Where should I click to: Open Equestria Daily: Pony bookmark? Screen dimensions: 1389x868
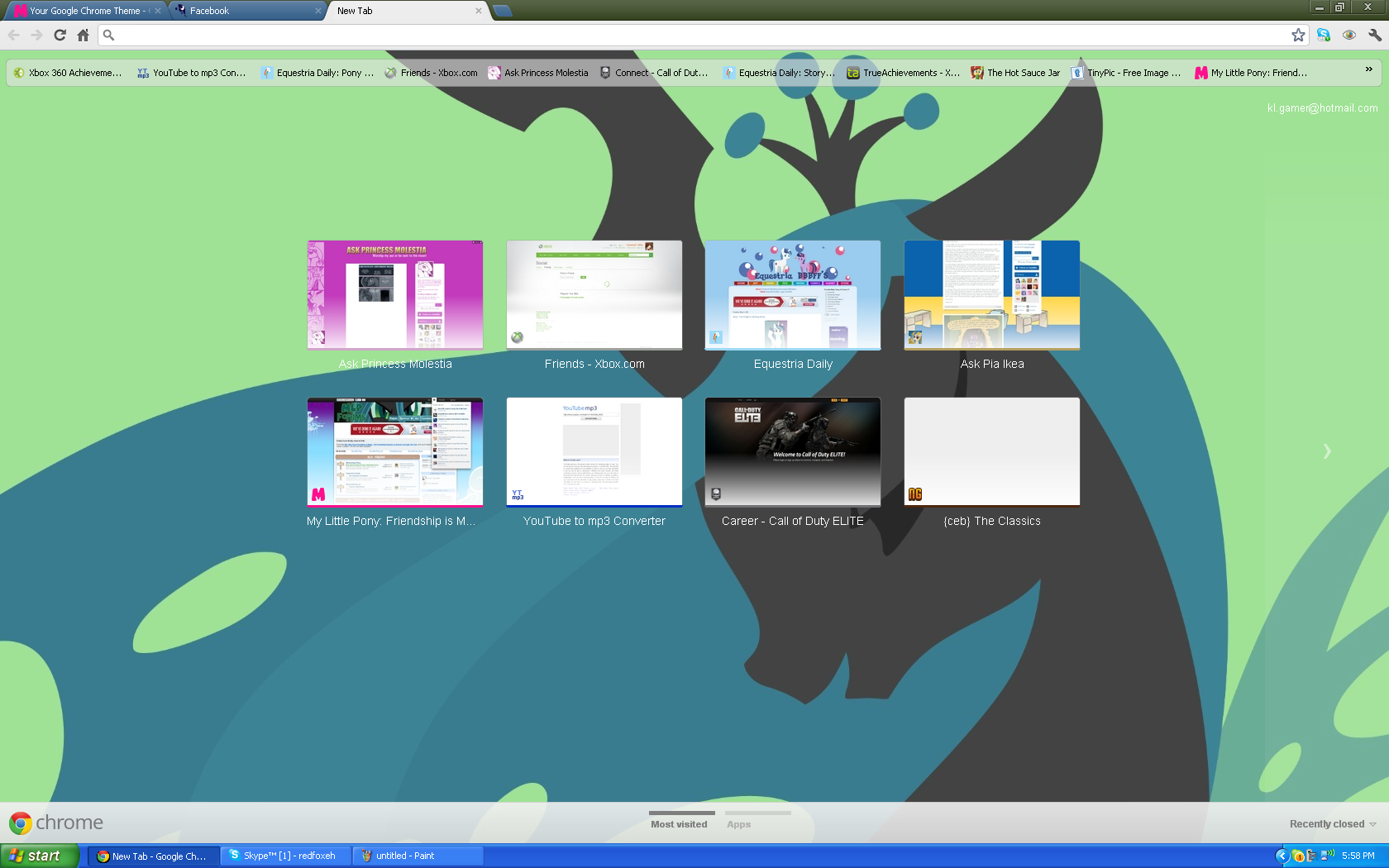(317, 73)
